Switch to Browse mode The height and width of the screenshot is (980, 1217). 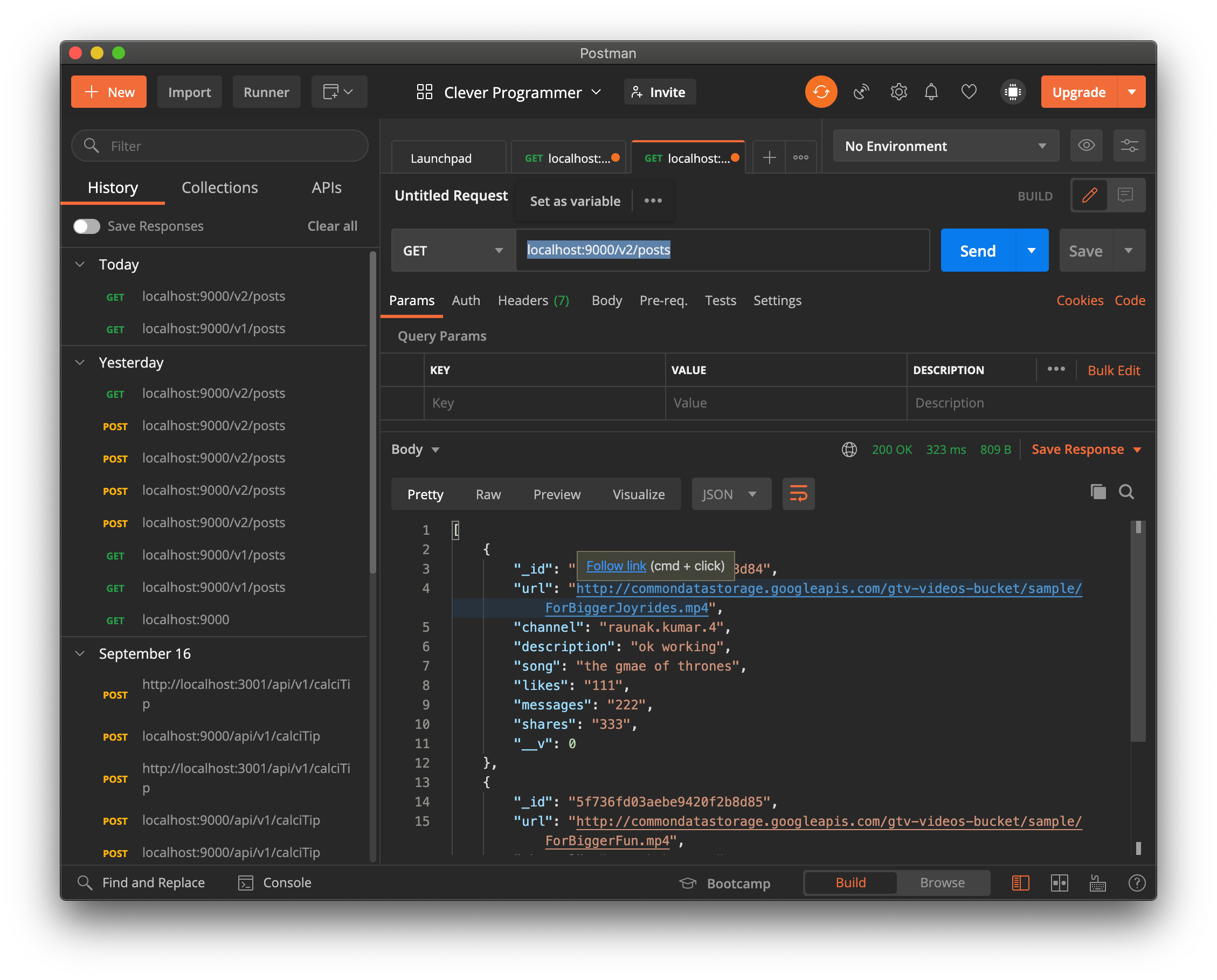coord(942,882)
